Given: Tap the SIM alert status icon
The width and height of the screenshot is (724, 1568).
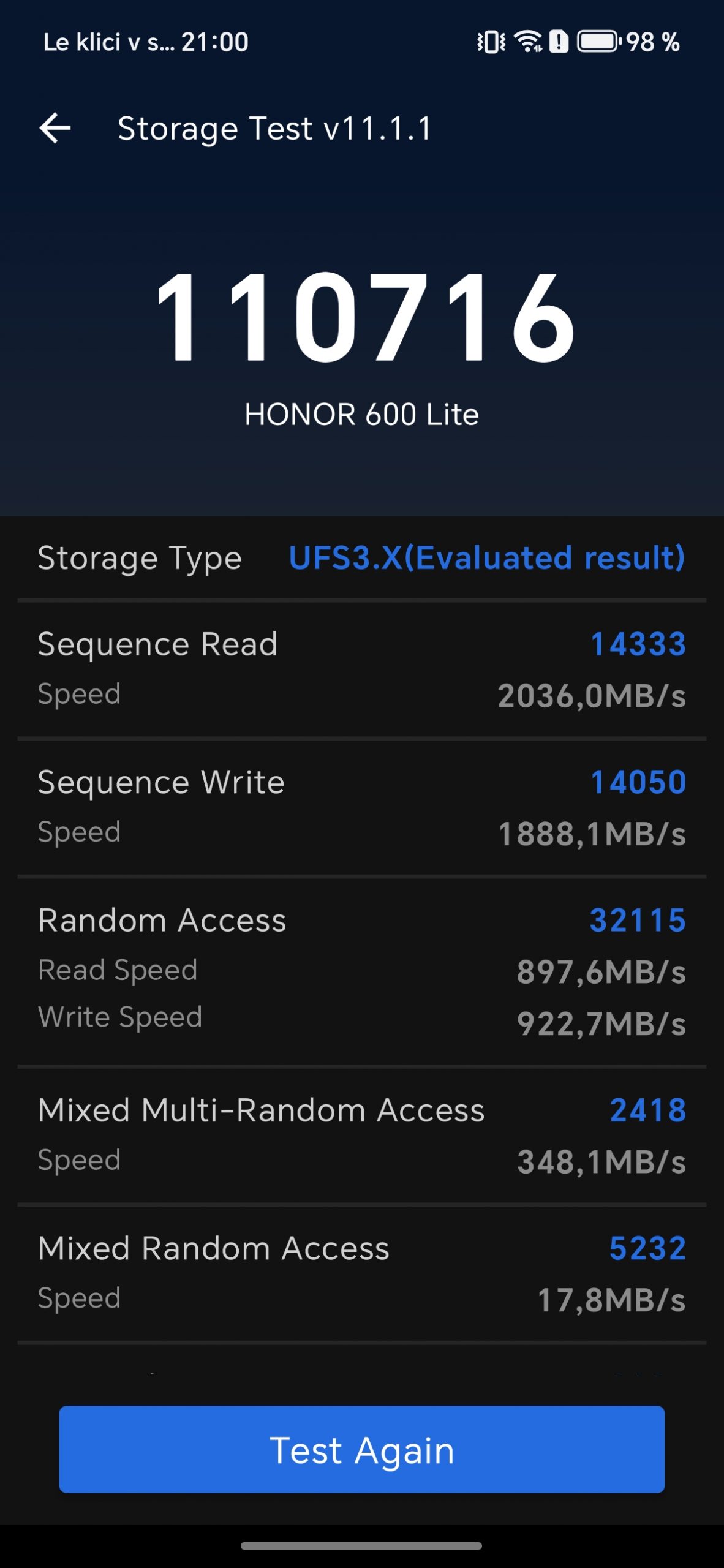Looking at the screenshot, I should [559, 42].
